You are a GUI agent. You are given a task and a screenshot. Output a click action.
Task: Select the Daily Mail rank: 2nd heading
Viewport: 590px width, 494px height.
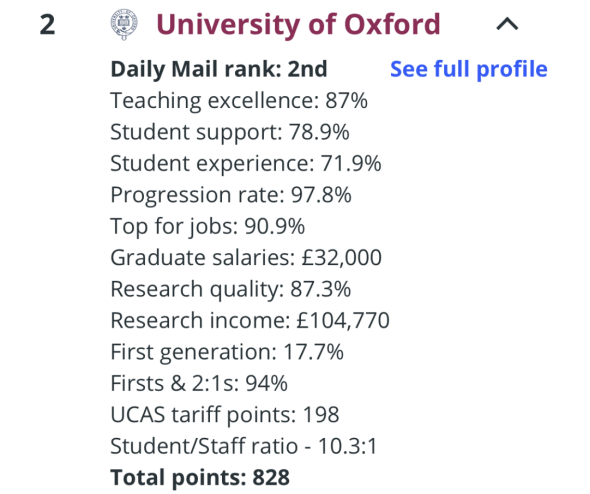[x=219, y=69]
